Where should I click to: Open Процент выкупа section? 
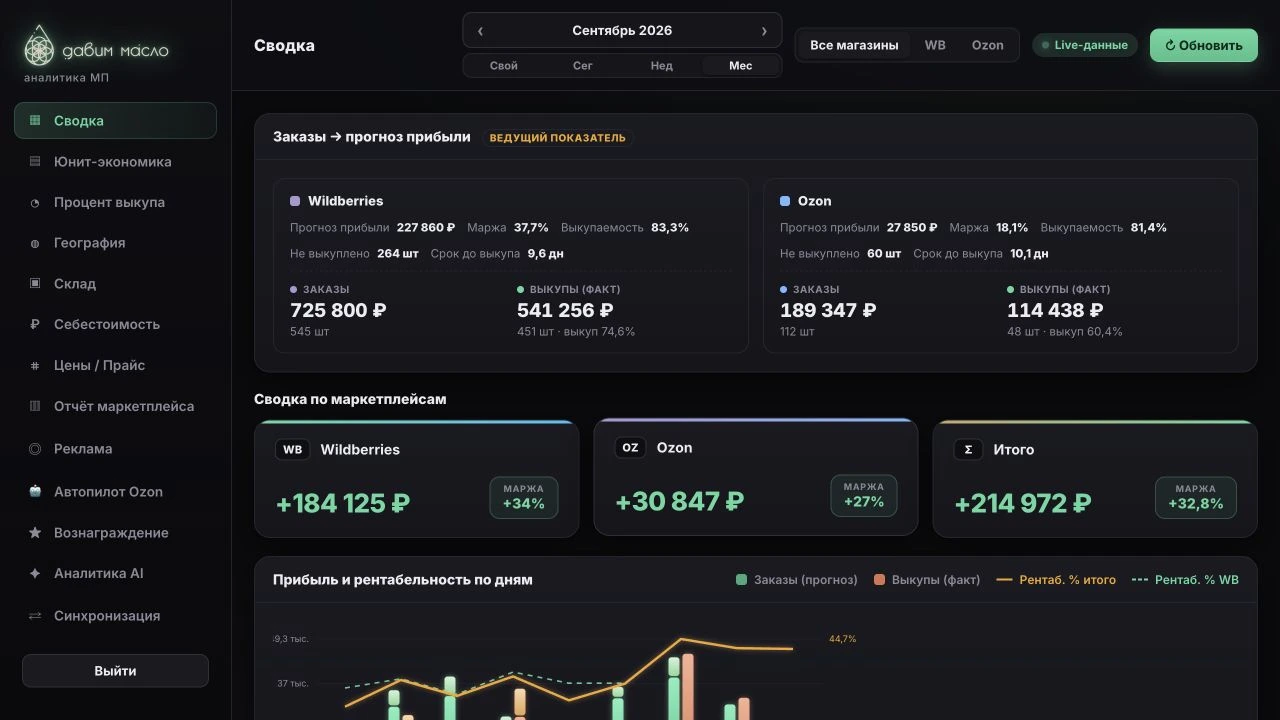click(115, 203)
